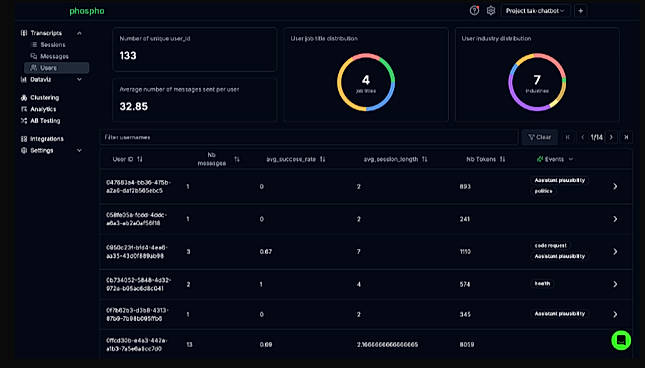This screenshot has height=368, width=645.
Task: Sort table by User ID column
Action: (140, 159)
